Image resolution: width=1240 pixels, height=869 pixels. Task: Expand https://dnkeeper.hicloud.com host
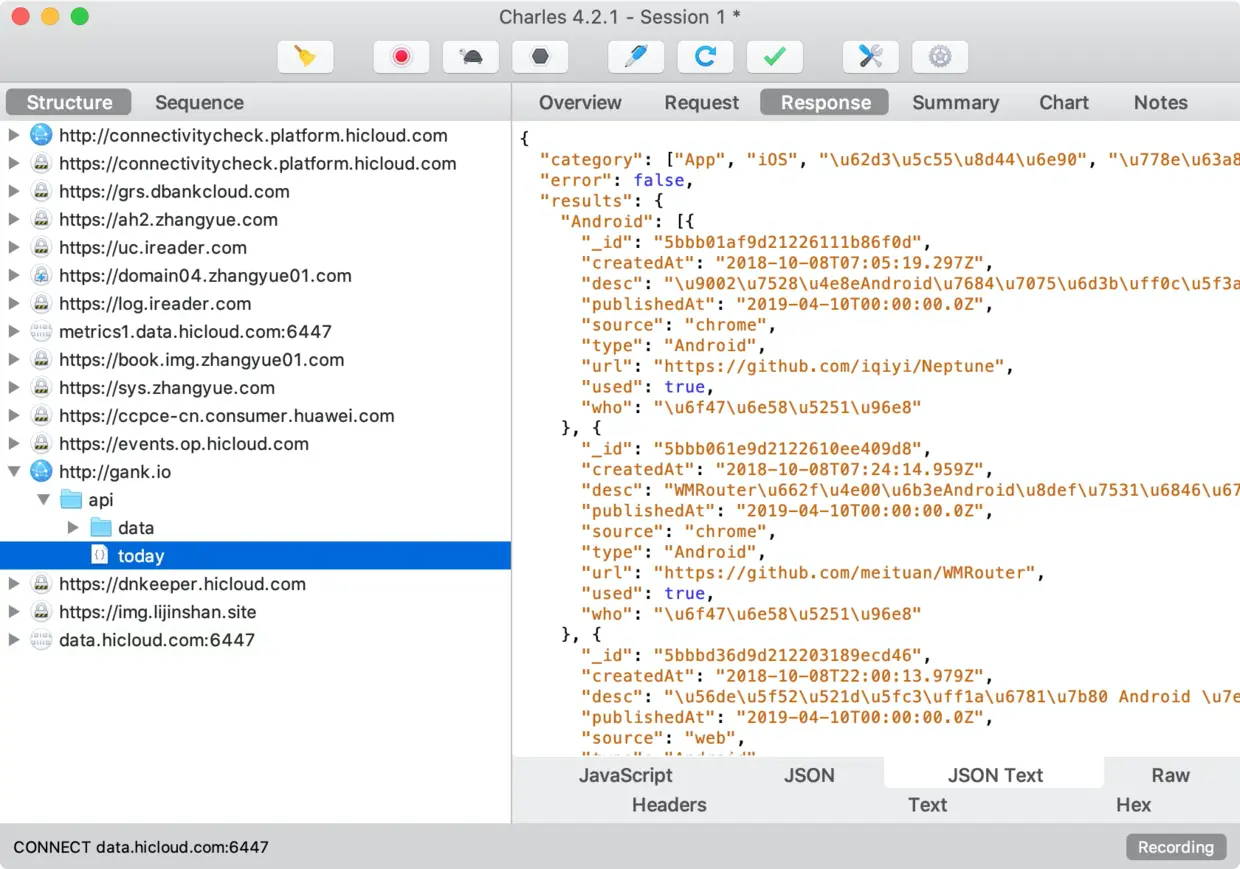14,583
